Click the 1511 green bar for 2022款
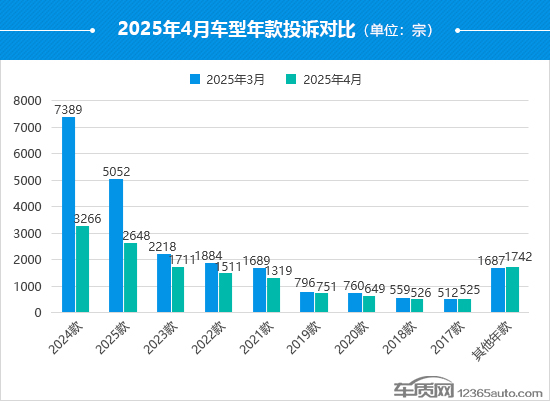The width and height of the screenshot is (550, 401). point(226,293)
